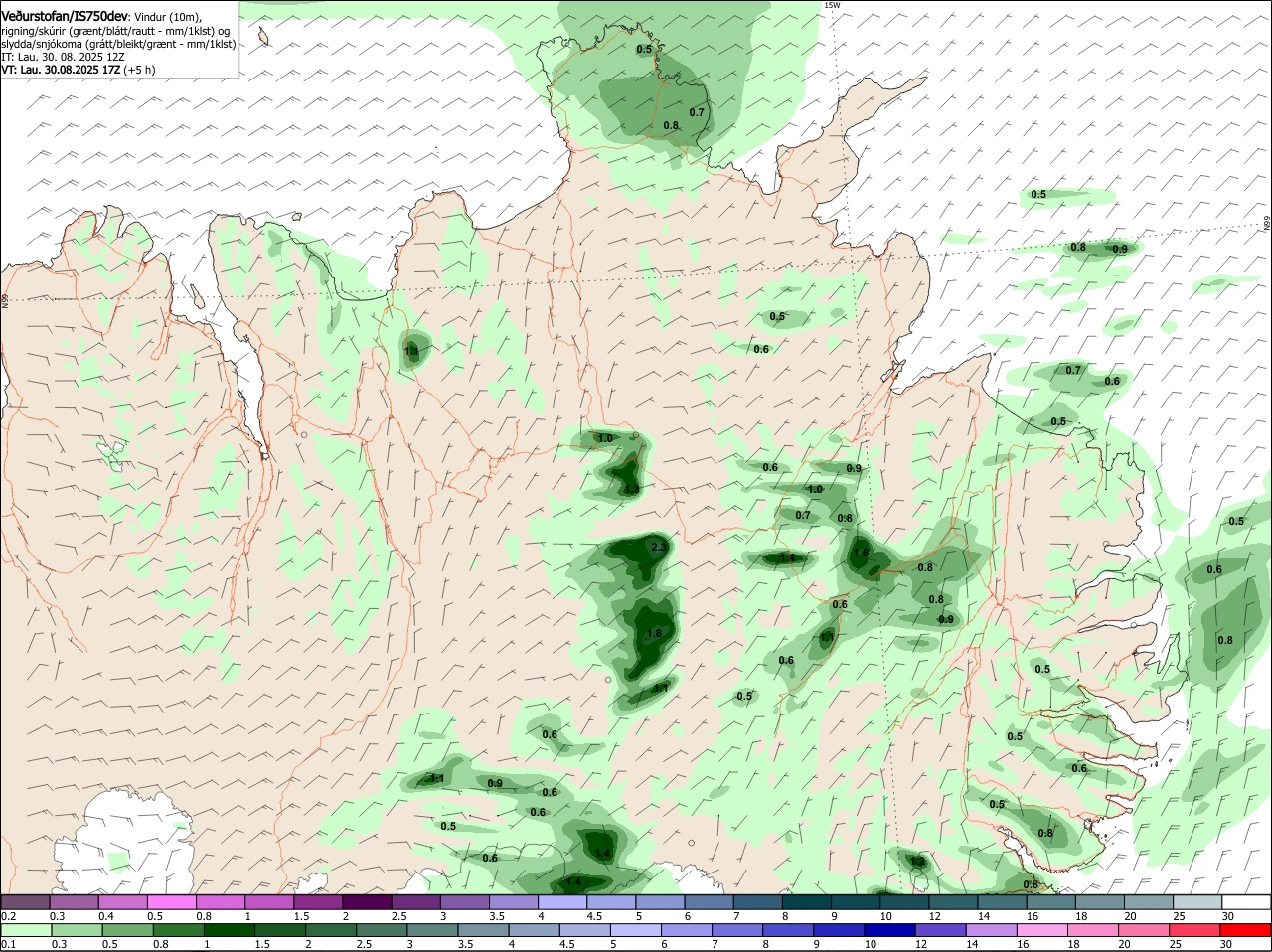Click the 1.6 precipitation value on the map

pos(862,554)
